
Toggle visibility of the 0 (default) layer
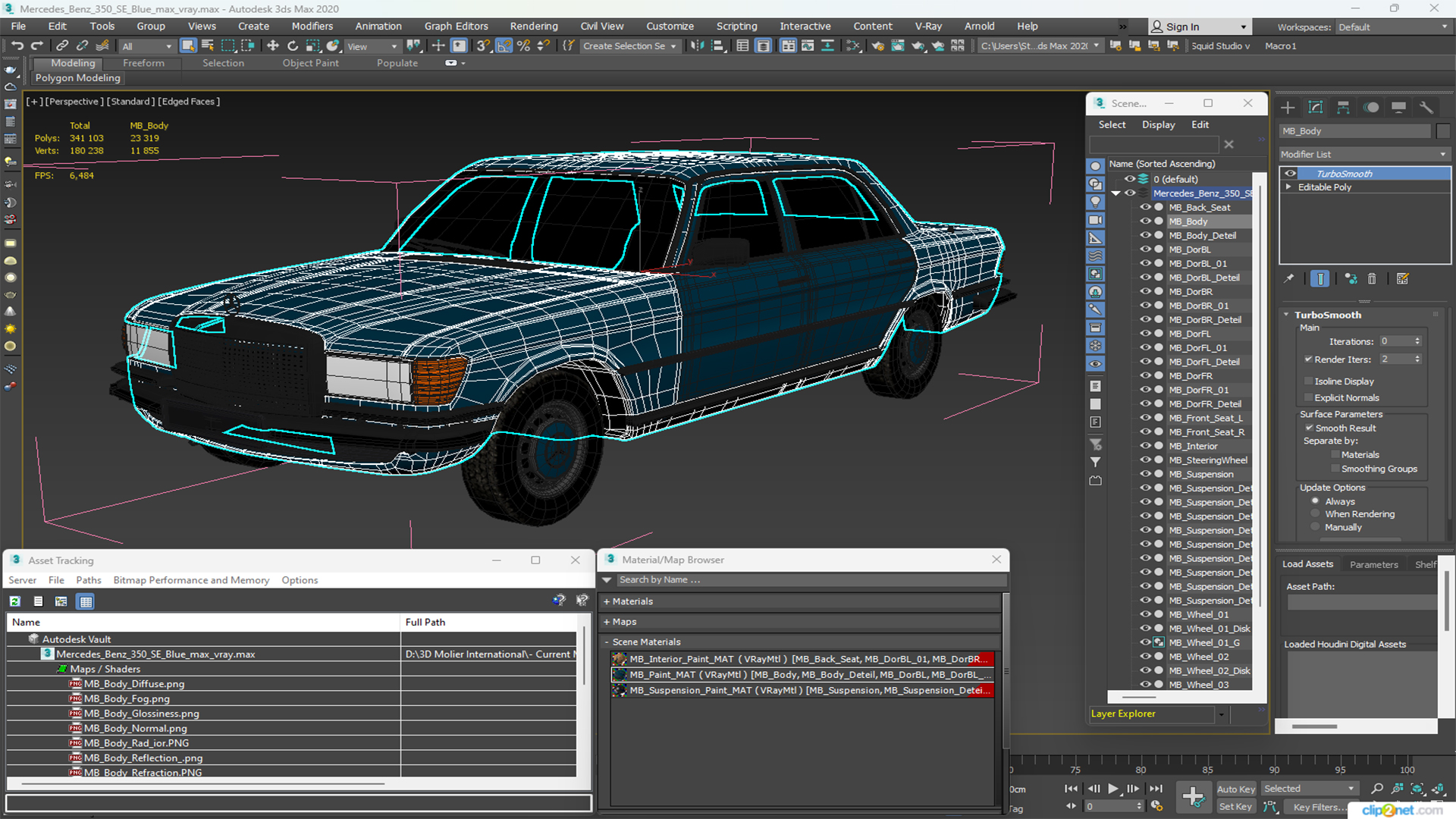tap(1130, 179)
